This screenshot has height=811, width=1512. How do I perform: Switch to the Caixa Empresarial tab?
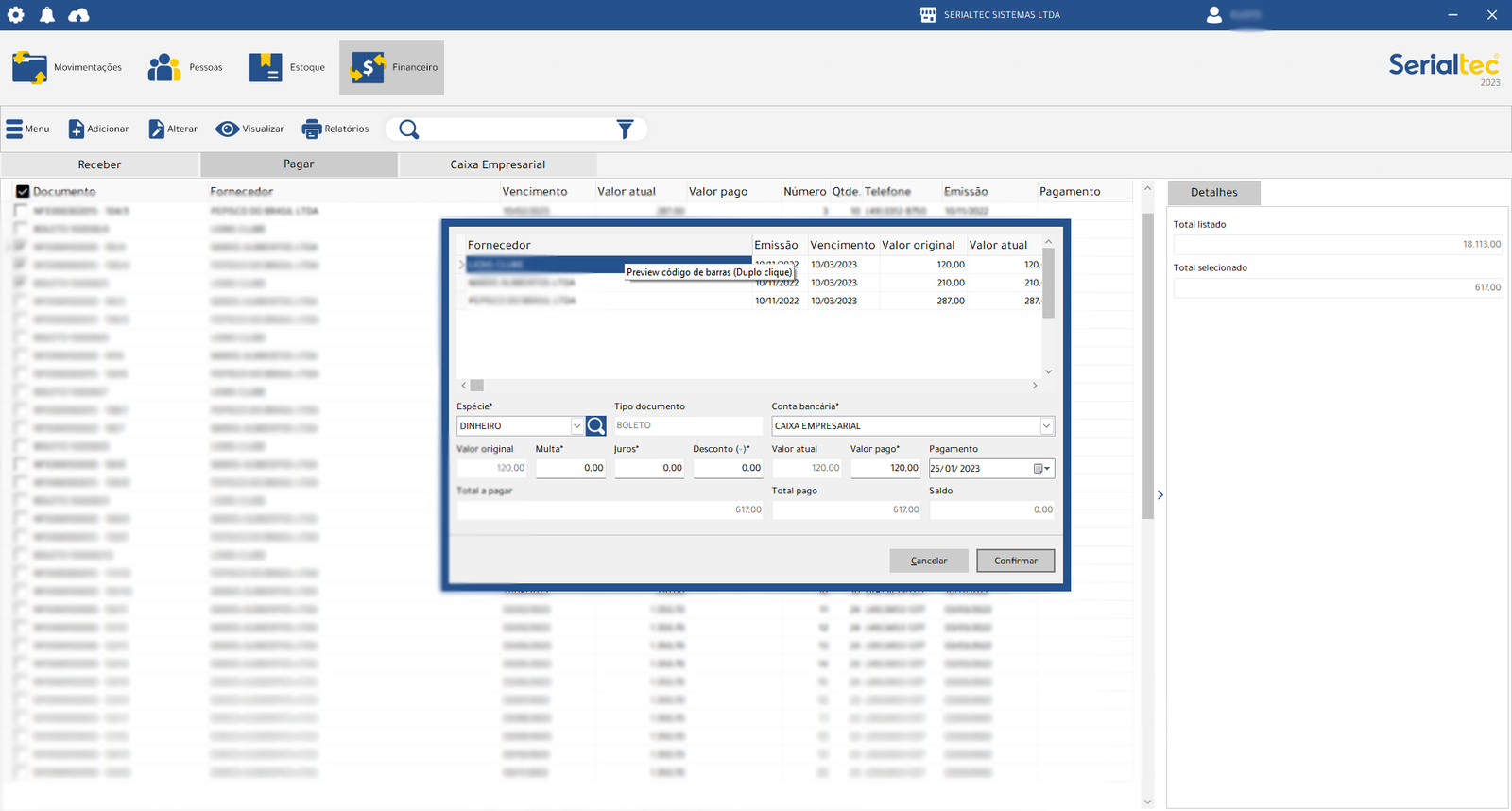click(x=497, y=164)
